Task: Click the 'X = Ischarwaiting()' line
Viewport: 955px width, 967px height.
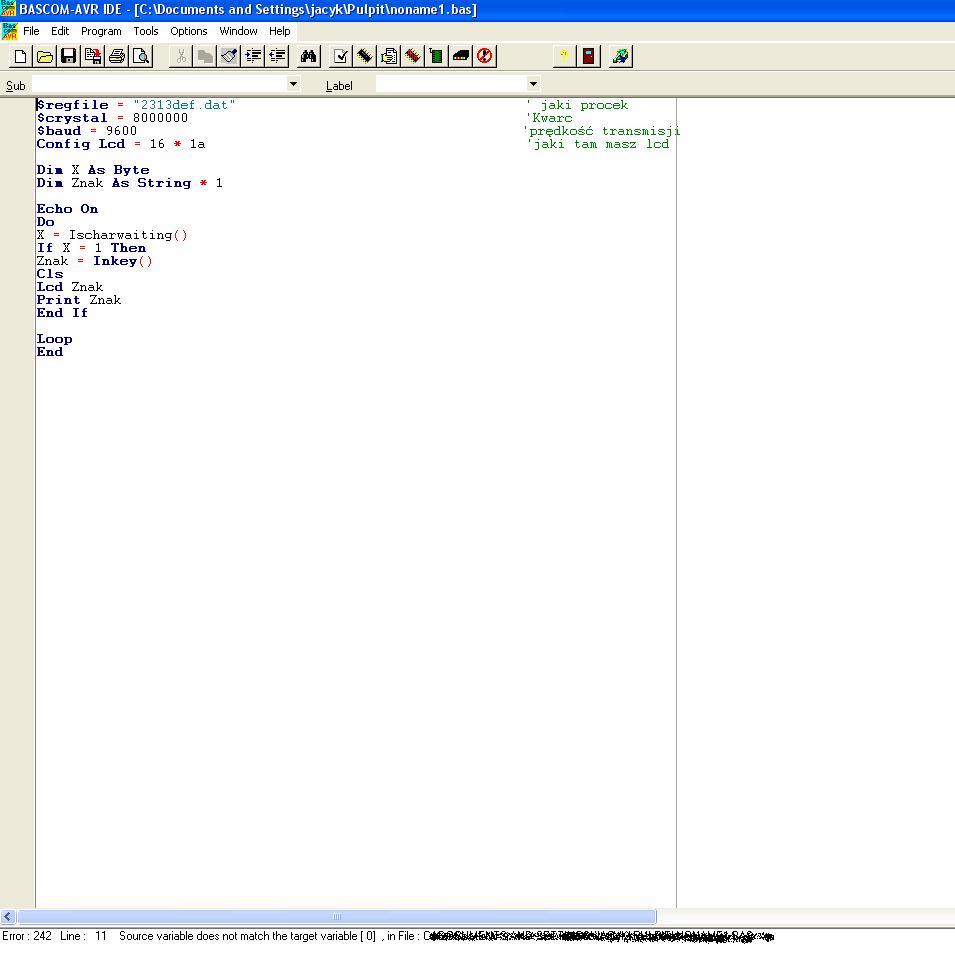Action: pos(112,235)
